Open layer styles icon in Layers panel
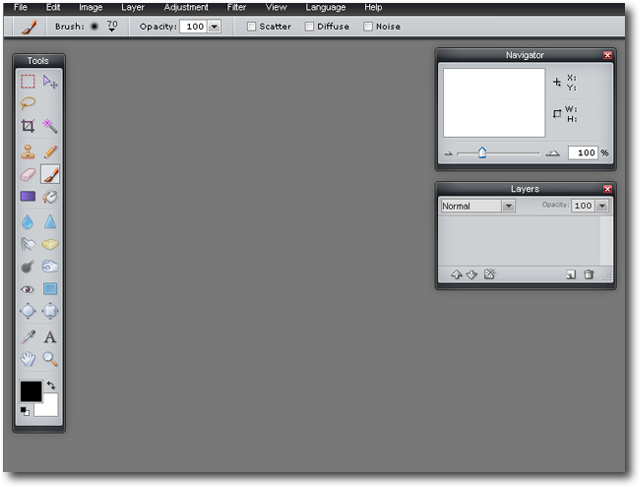 (x=489, y=274)
